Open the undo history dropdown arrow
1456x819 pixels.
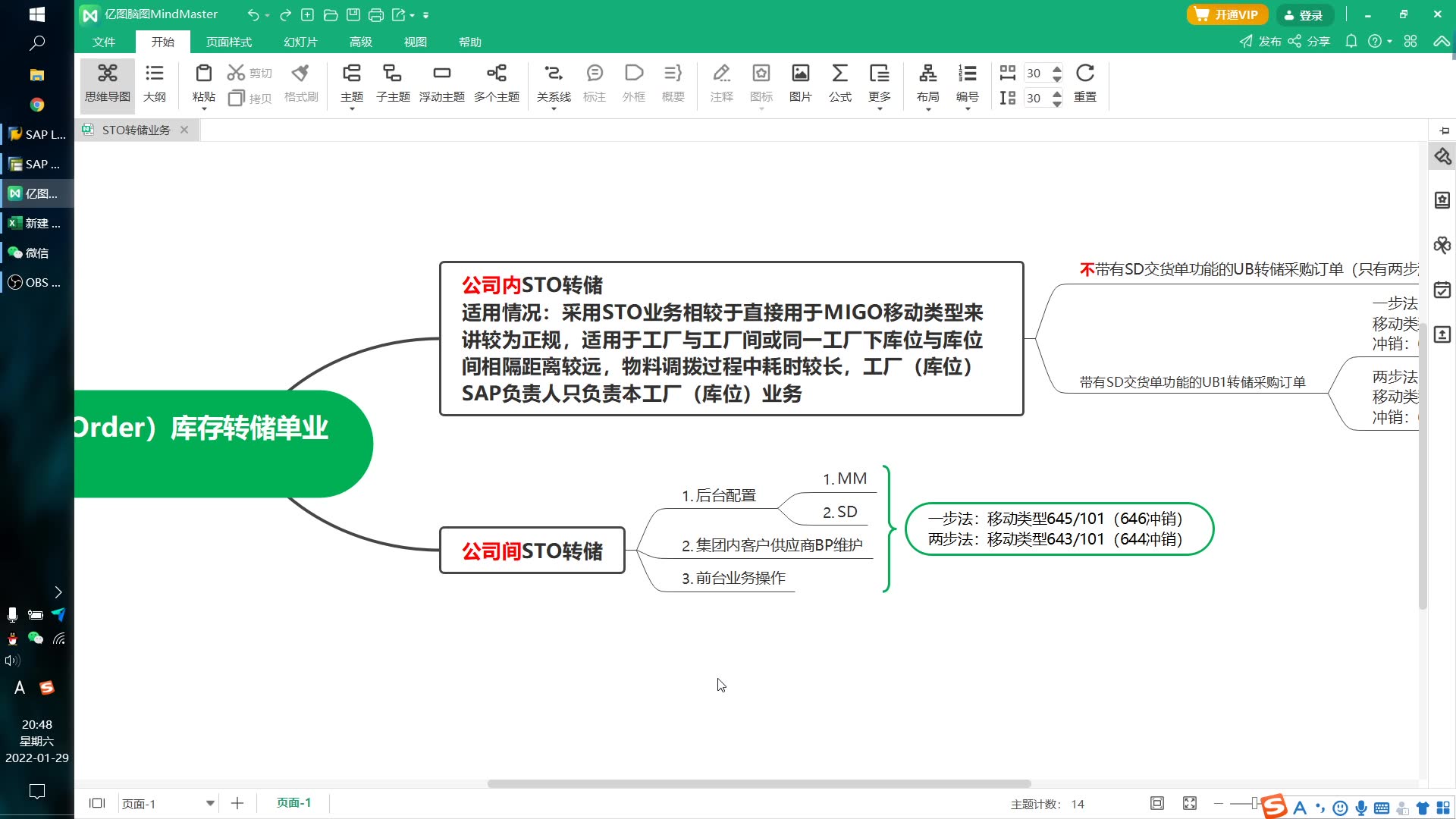[267, 15]
